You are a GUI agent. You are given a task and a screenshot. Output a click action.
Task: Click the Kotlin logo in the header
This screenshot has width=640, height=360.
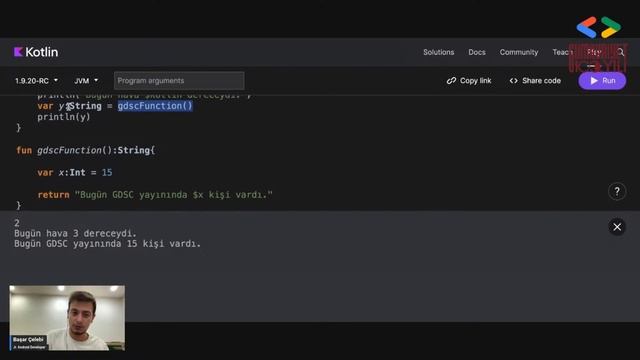[36, 52]
